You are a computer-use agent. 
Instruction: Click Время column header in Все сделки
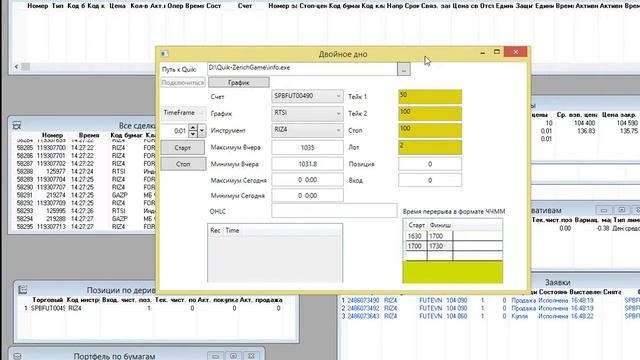[89, 135]
